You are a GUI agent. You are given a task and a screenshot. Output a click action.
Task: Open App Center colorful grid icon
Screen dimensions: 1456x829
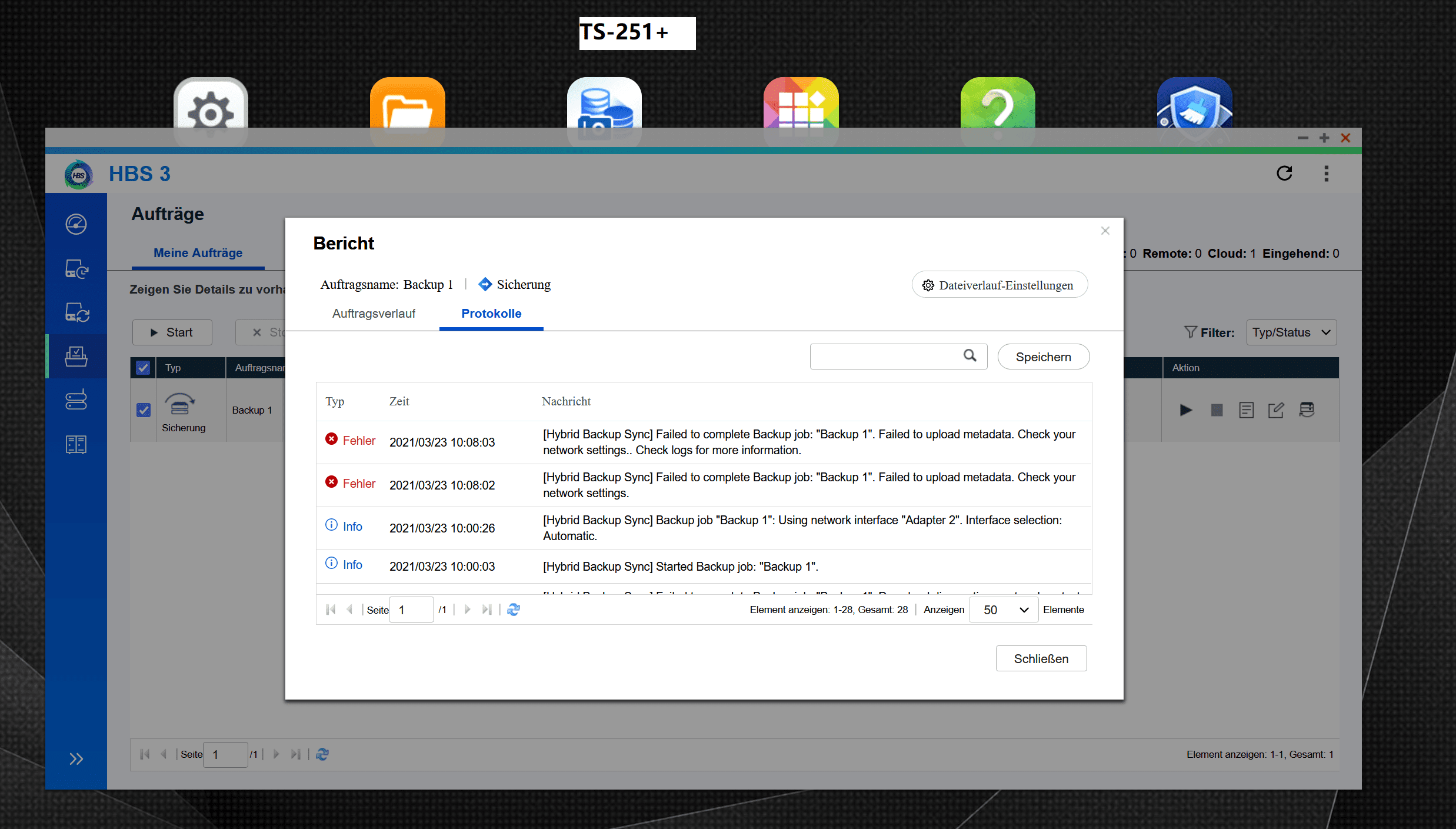click(801, 111)
